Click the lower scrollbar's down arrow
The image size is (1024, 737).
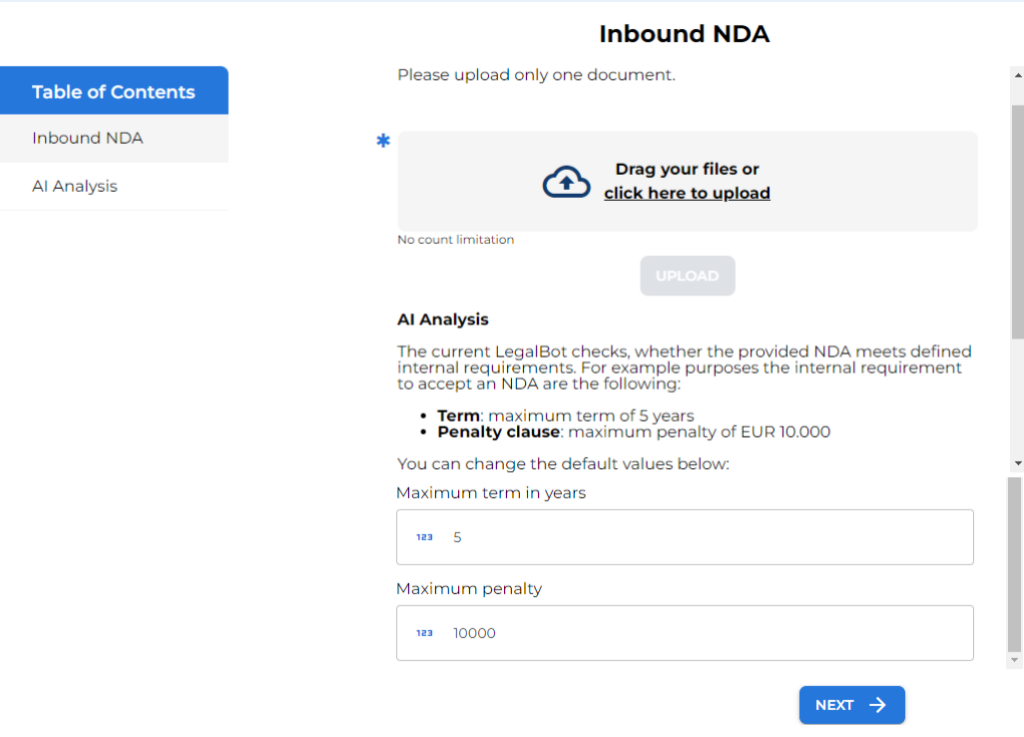click(1016, 661)
